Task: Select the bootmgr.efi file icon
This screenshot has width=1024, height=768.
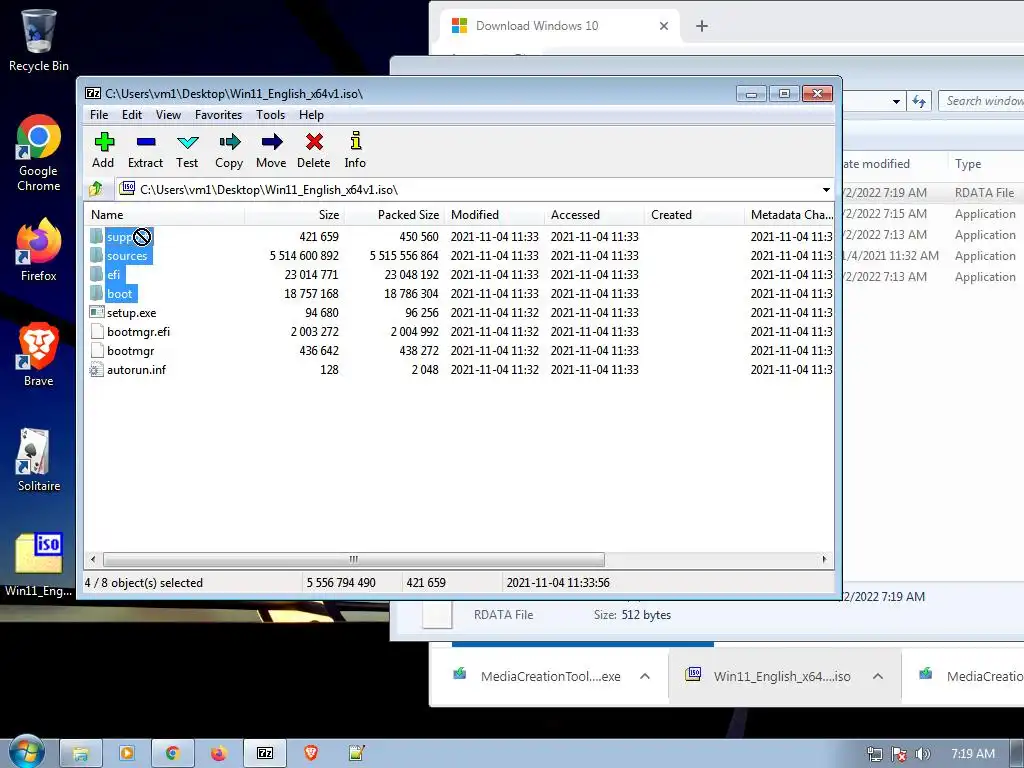Action: tap(97, 331)
